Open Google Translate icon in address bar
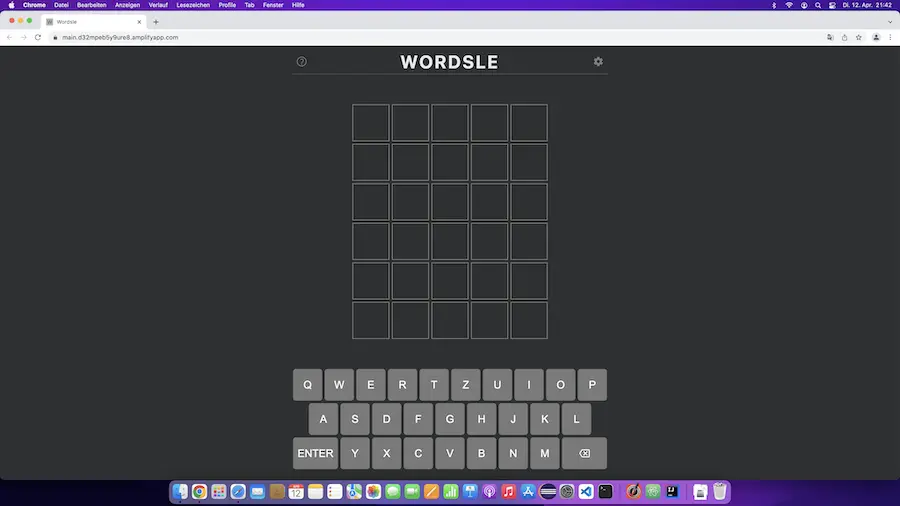Image resolution: width=900 pixels, height=506 pixels. point(830,37)
